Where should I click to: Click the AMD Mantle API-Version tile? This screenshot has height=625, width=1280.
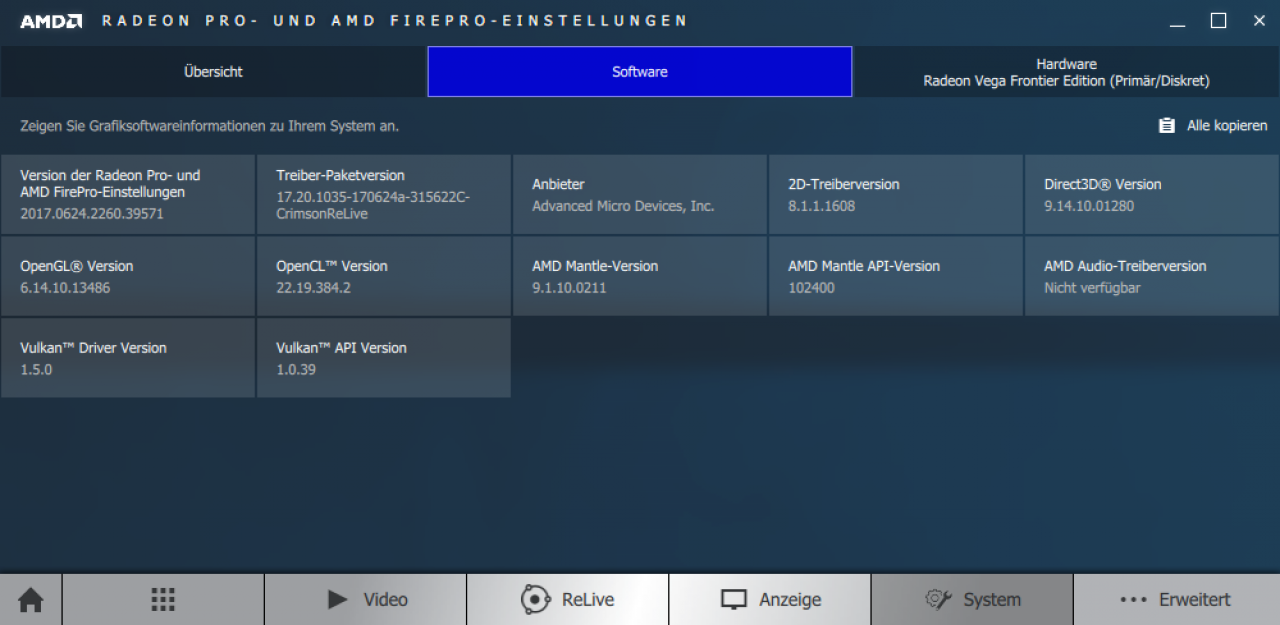[x=896, y=276]
